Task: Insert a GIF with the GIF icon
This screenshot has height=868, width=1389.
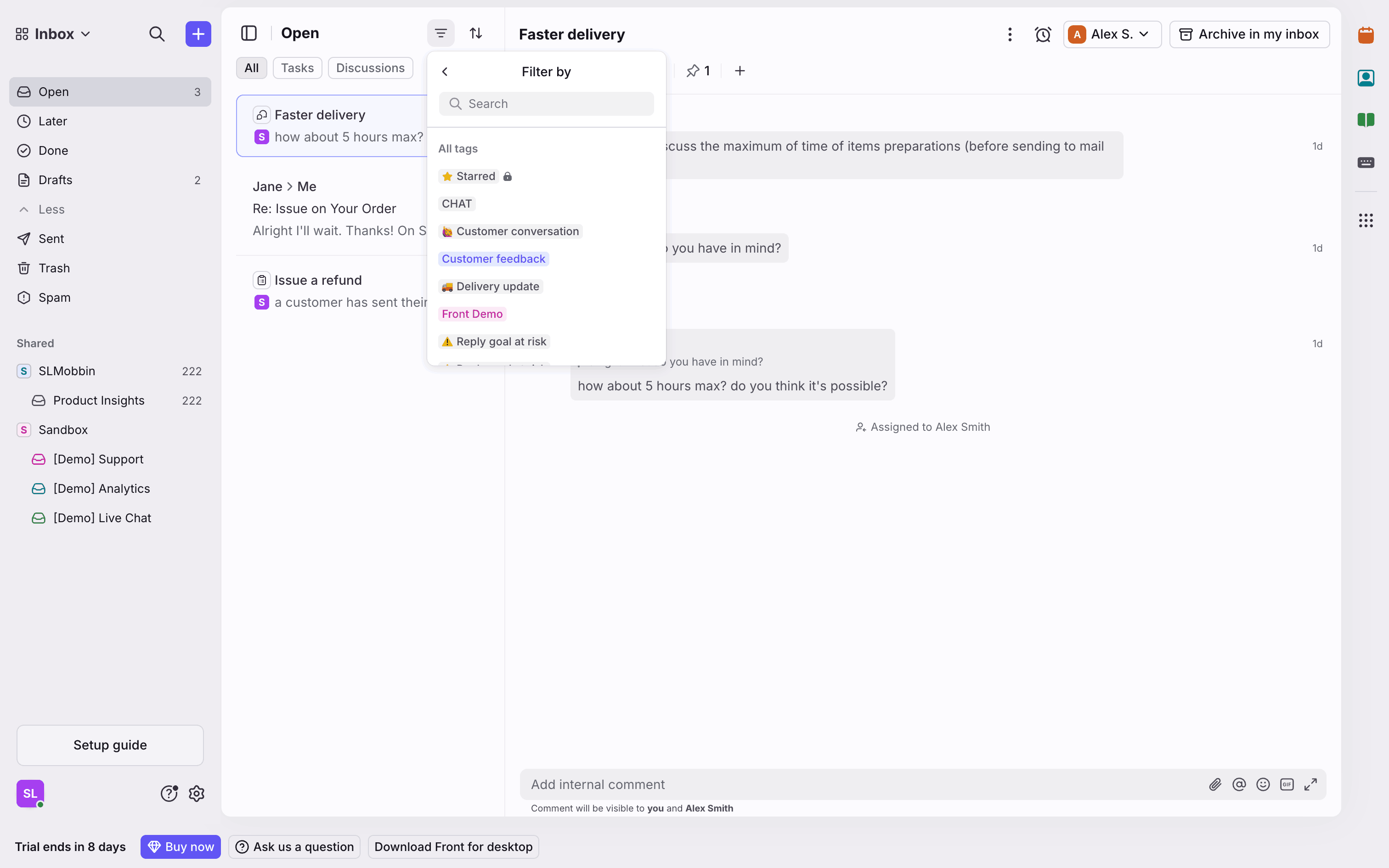Action: [1287, 784]
